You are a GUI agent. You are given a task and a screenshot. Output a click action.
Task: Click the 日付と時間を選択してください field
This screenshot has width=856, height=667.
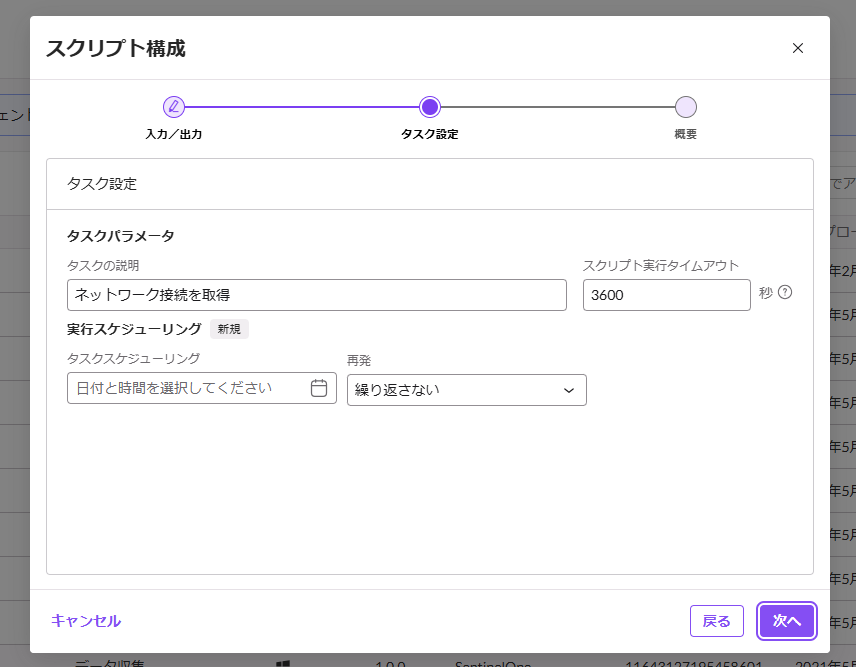coord(188,388)
